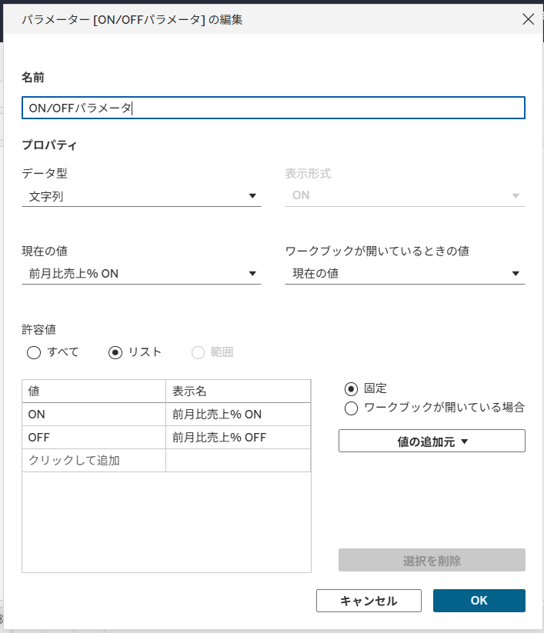Click the 前月比売上% ON display name cell
The image size is (544, 633).
click(x=238, y=414)
